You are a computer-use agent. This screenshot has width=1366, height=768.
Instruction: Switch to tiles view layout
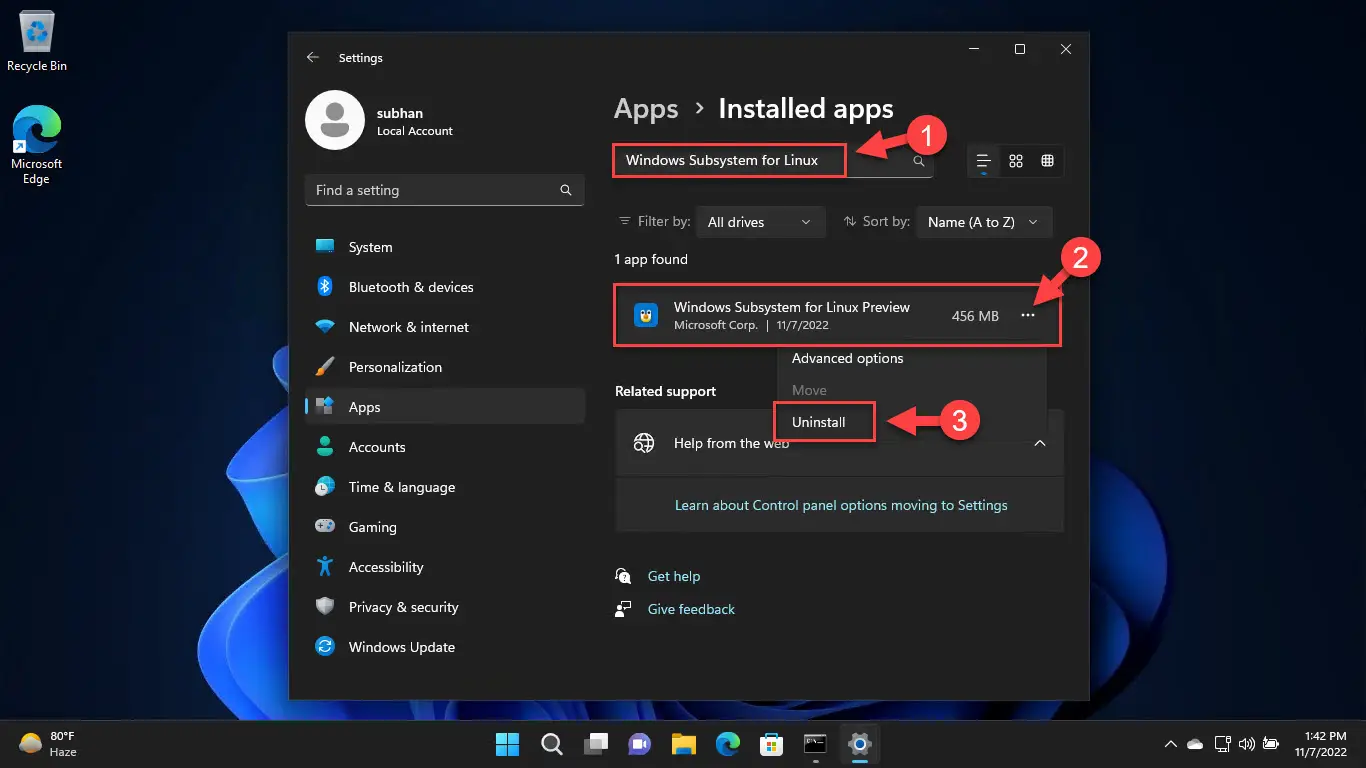click(x=1047, y=161)
